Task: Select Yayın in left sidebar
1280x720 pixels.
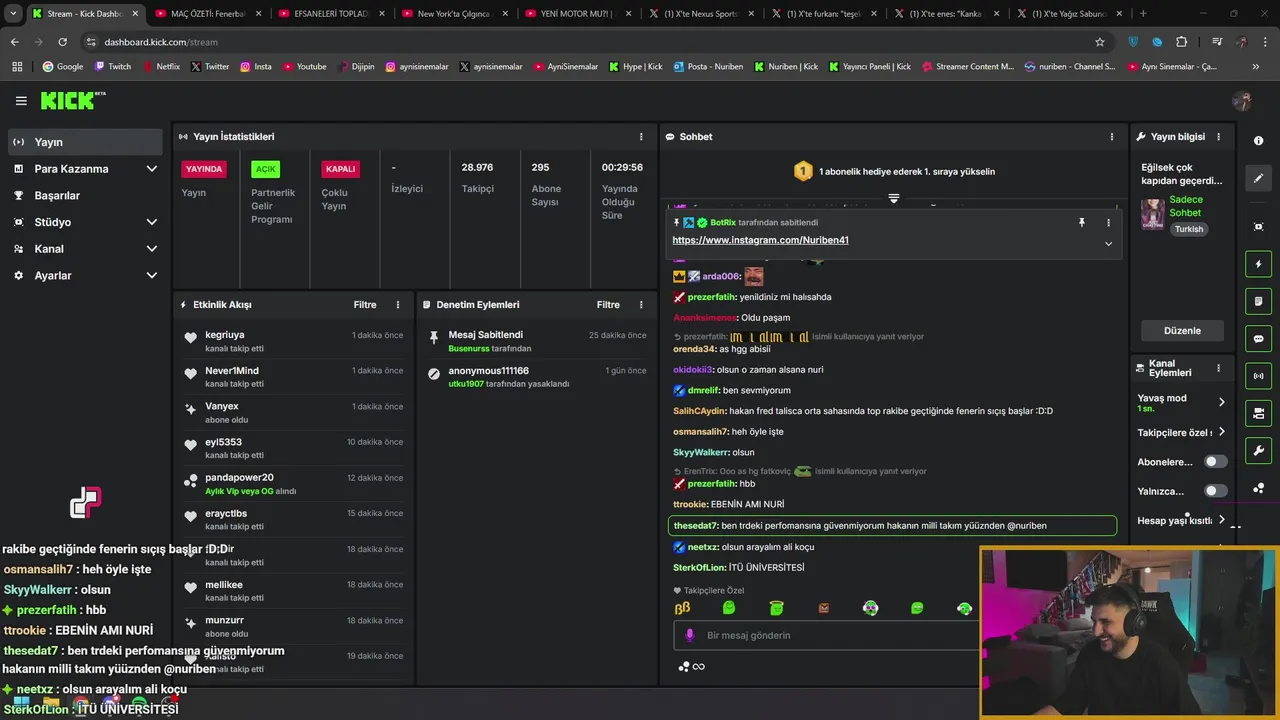Action: (x=85, y=142)
